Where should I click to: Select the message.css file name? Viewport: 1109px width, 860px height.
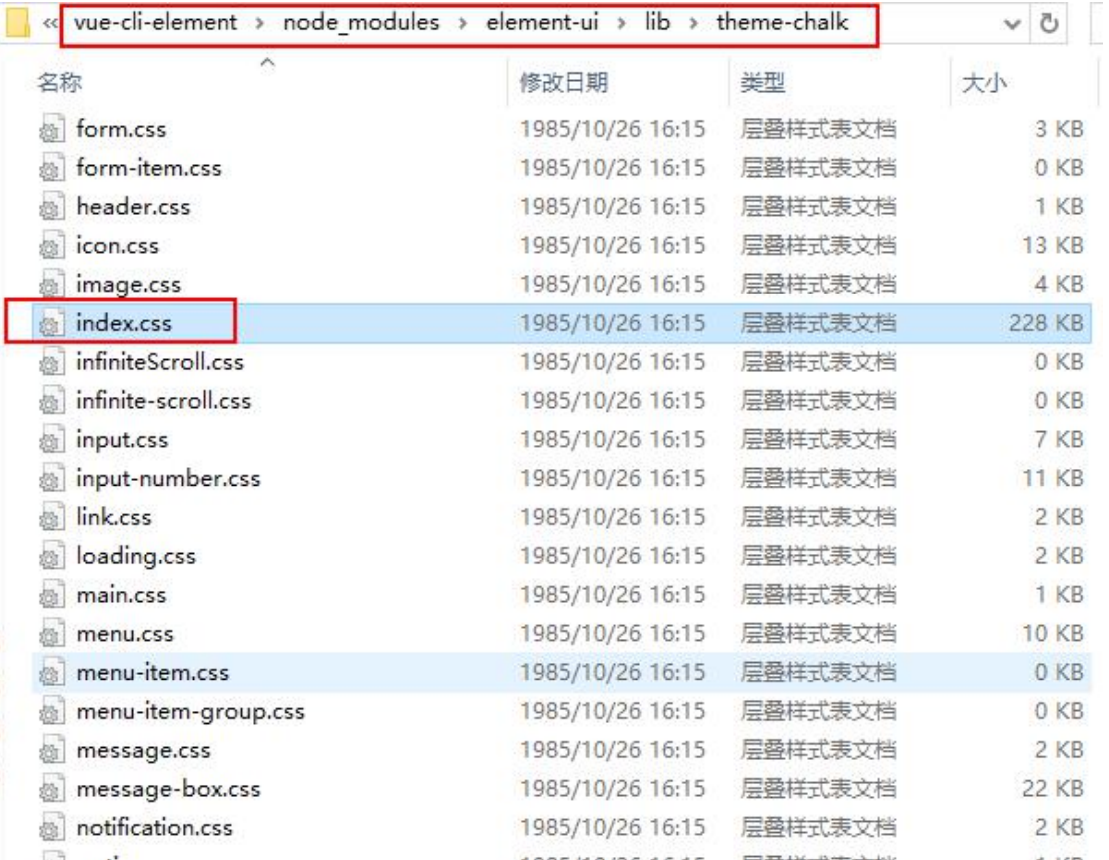coord(144,750)
